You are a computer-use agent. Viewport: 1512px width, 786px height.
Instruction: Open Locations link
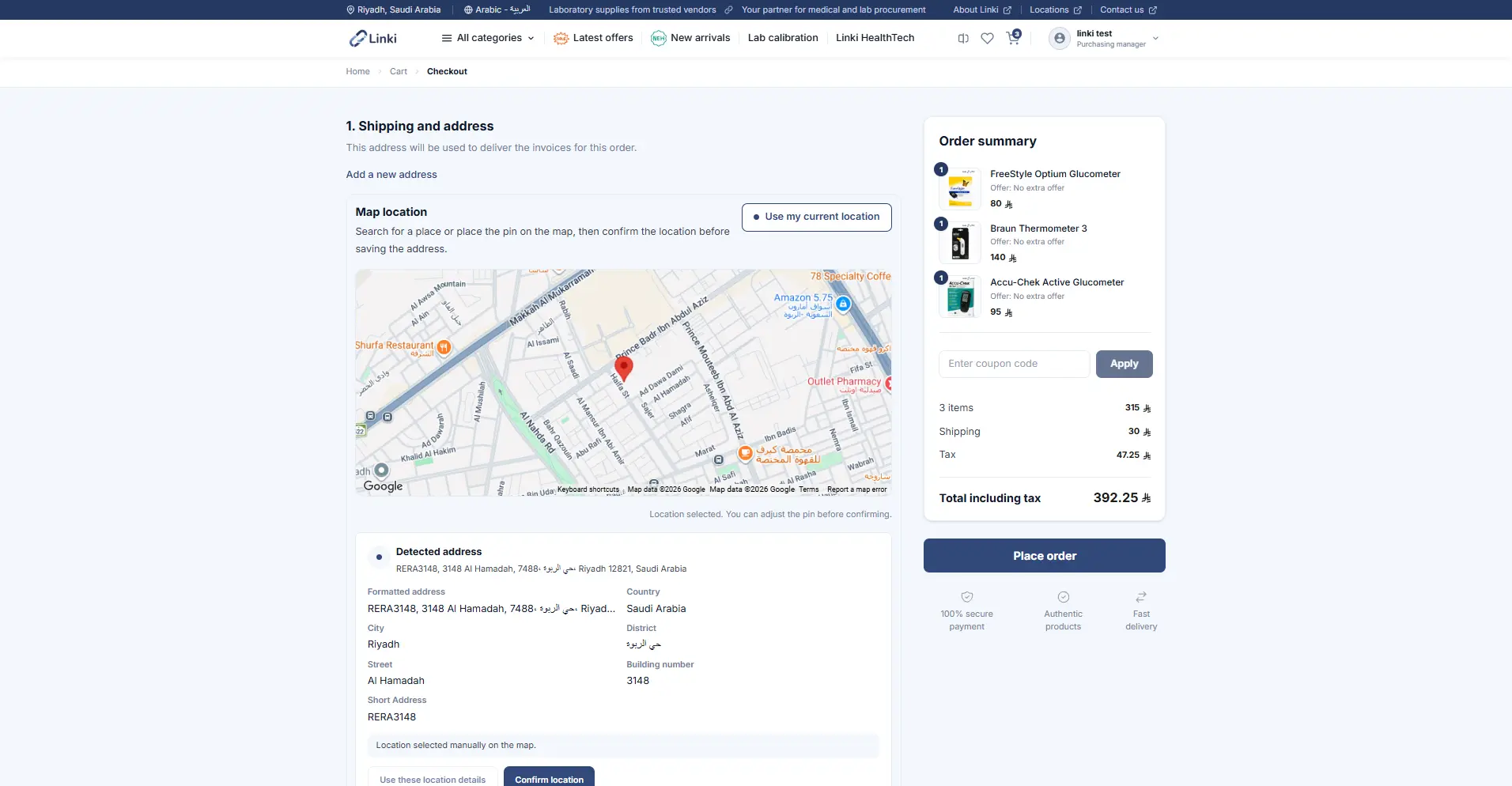coord(1055,9)
